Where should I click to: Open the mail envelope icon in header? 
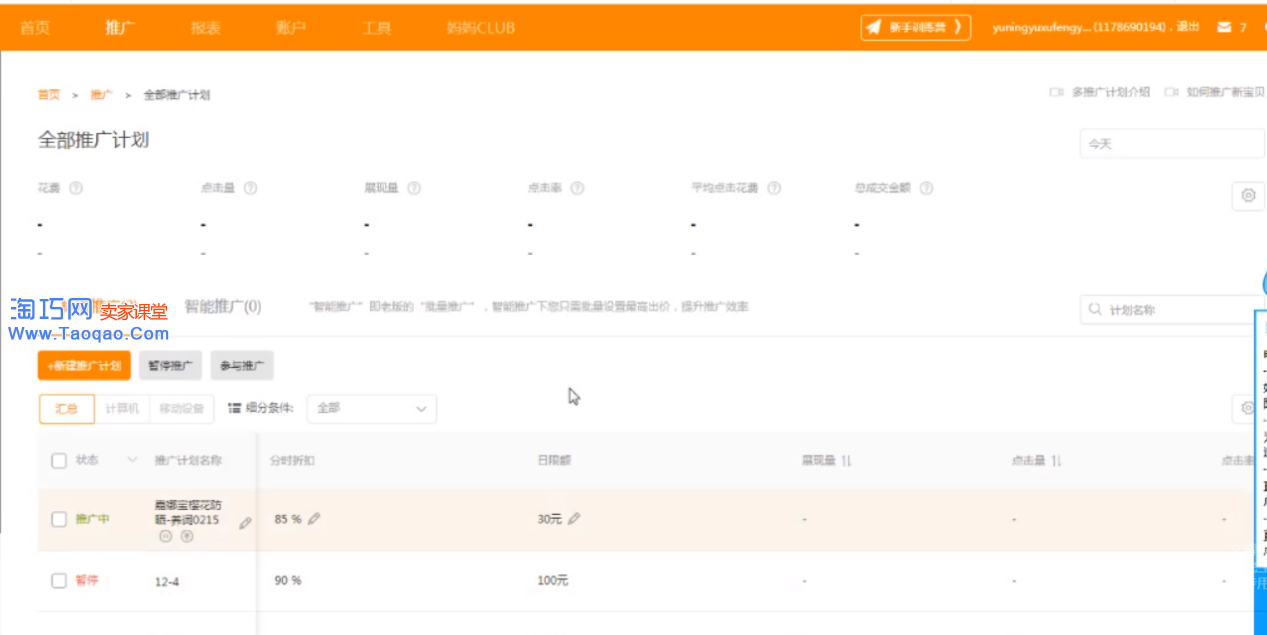1224,27
